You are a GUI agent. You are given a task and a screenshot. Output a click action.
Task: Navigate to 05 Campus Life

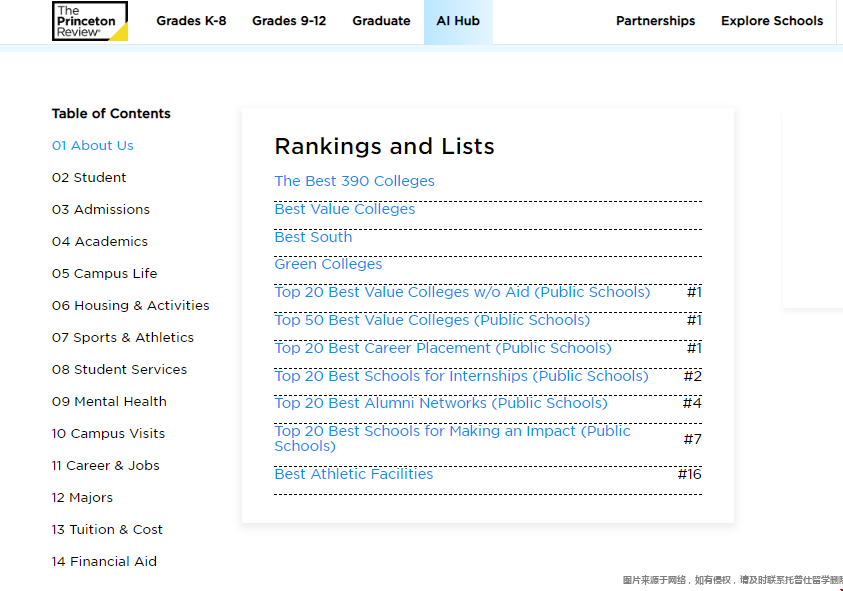[105, 274]
